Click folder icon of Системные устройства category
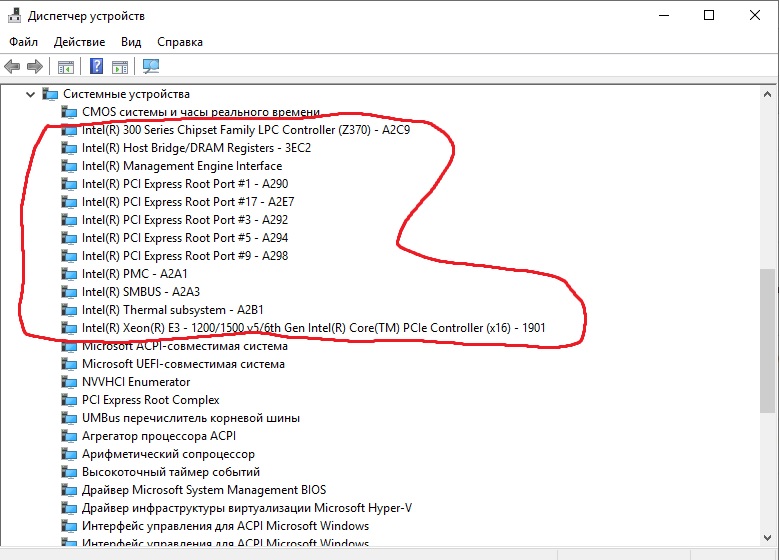 (50, 94)
